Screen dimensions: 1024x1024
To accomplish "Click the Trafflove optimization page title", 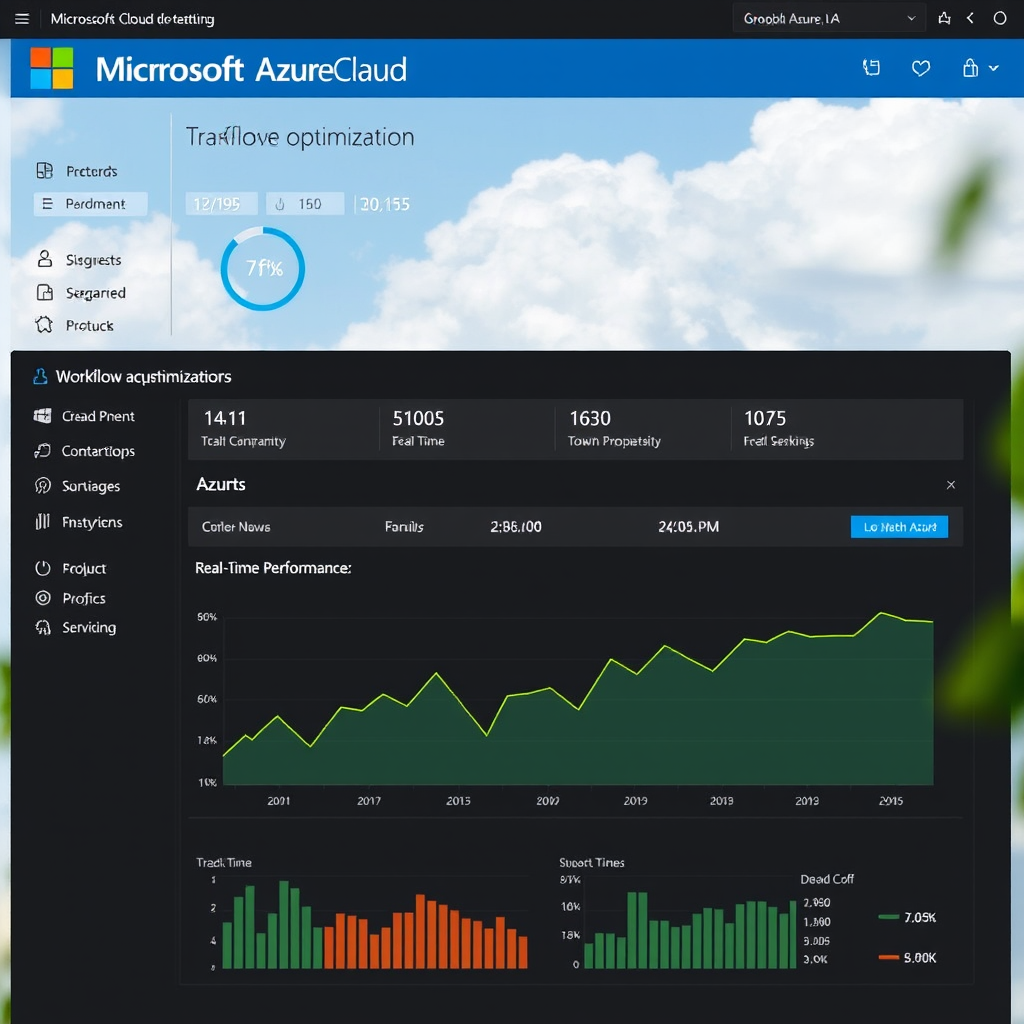I will click(300, 137).
